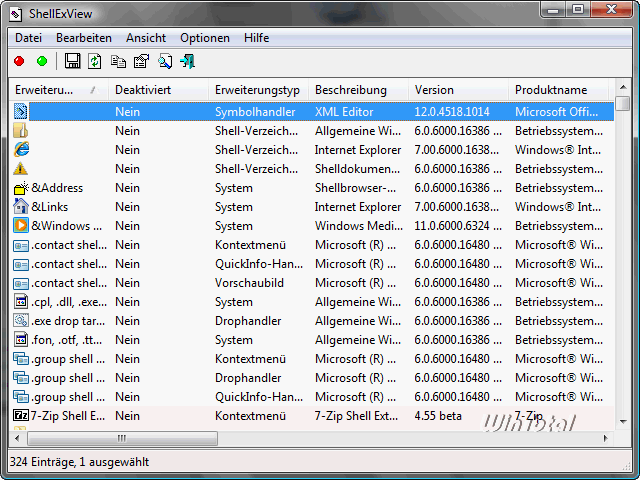Click the &Address entry icon
The height and width of the screenshot is (480, 640).
tap(21, 188)
